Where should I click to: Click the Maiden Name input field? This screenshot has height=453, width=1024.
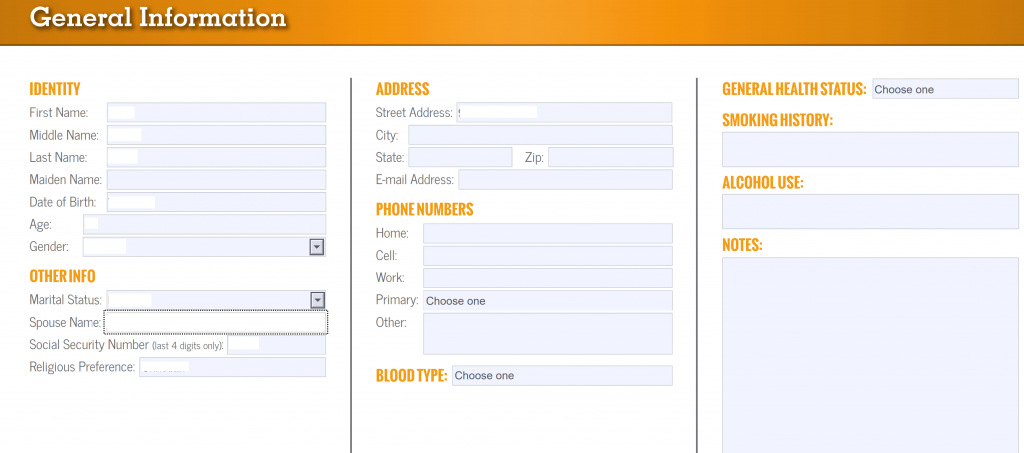(x=216, y=180)
